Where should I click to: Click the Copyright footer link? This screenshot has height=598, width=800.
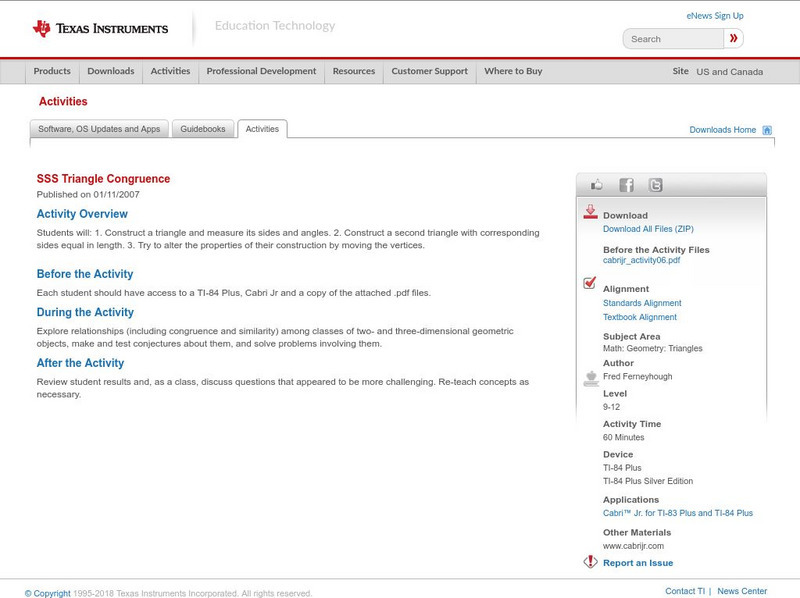pos(47,593)
